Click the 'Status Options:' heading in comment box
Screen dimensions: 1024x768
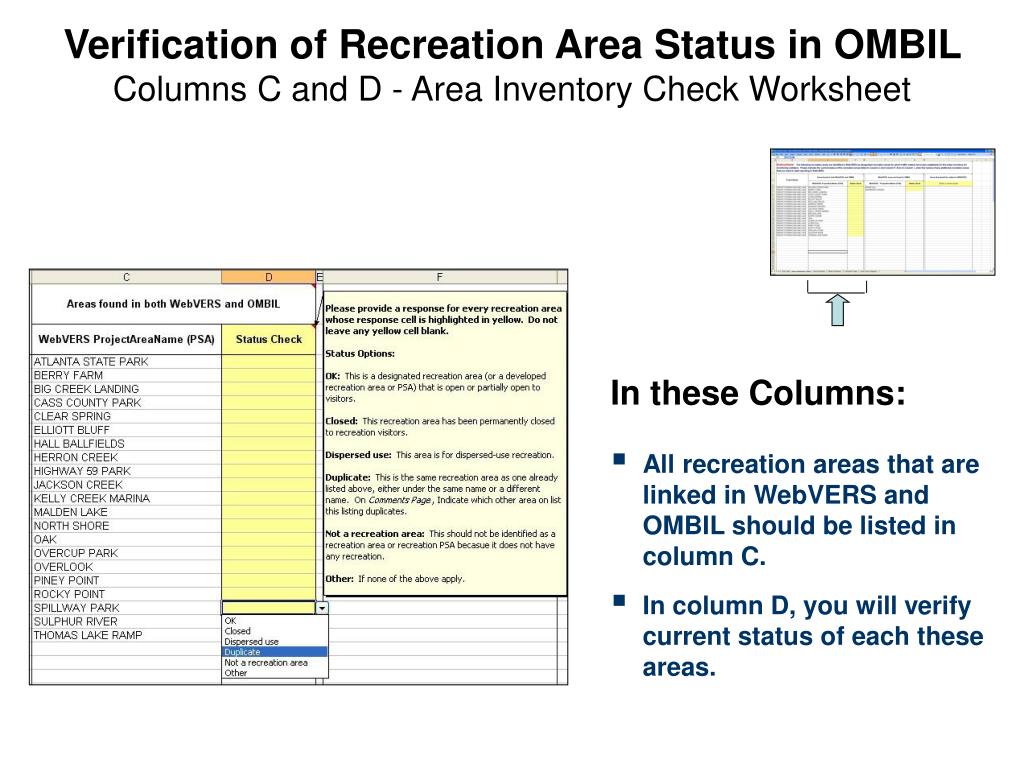point(360,353)
